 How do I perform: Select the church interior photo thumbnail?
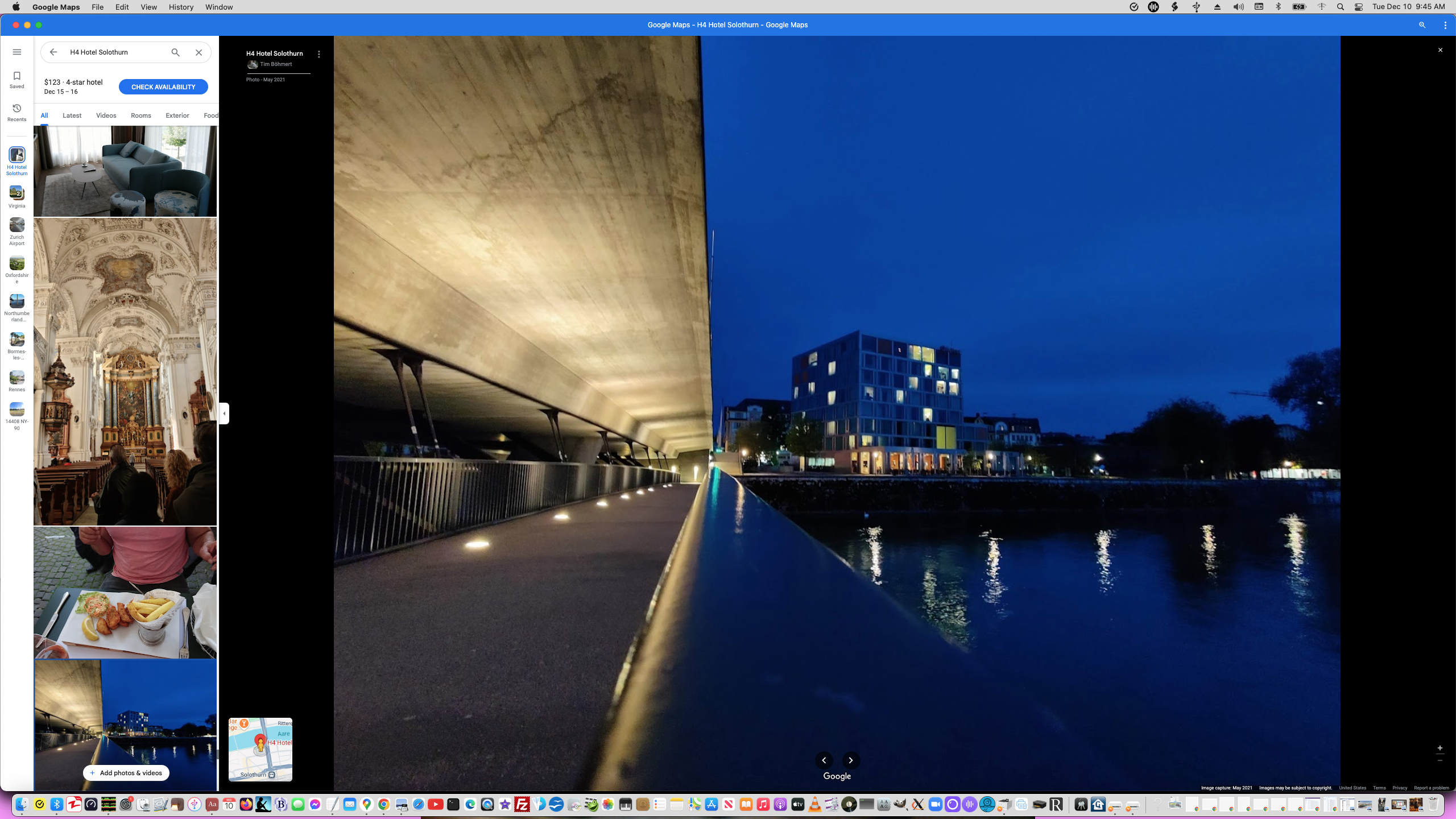pyautogui.click(x=125, y=371)
